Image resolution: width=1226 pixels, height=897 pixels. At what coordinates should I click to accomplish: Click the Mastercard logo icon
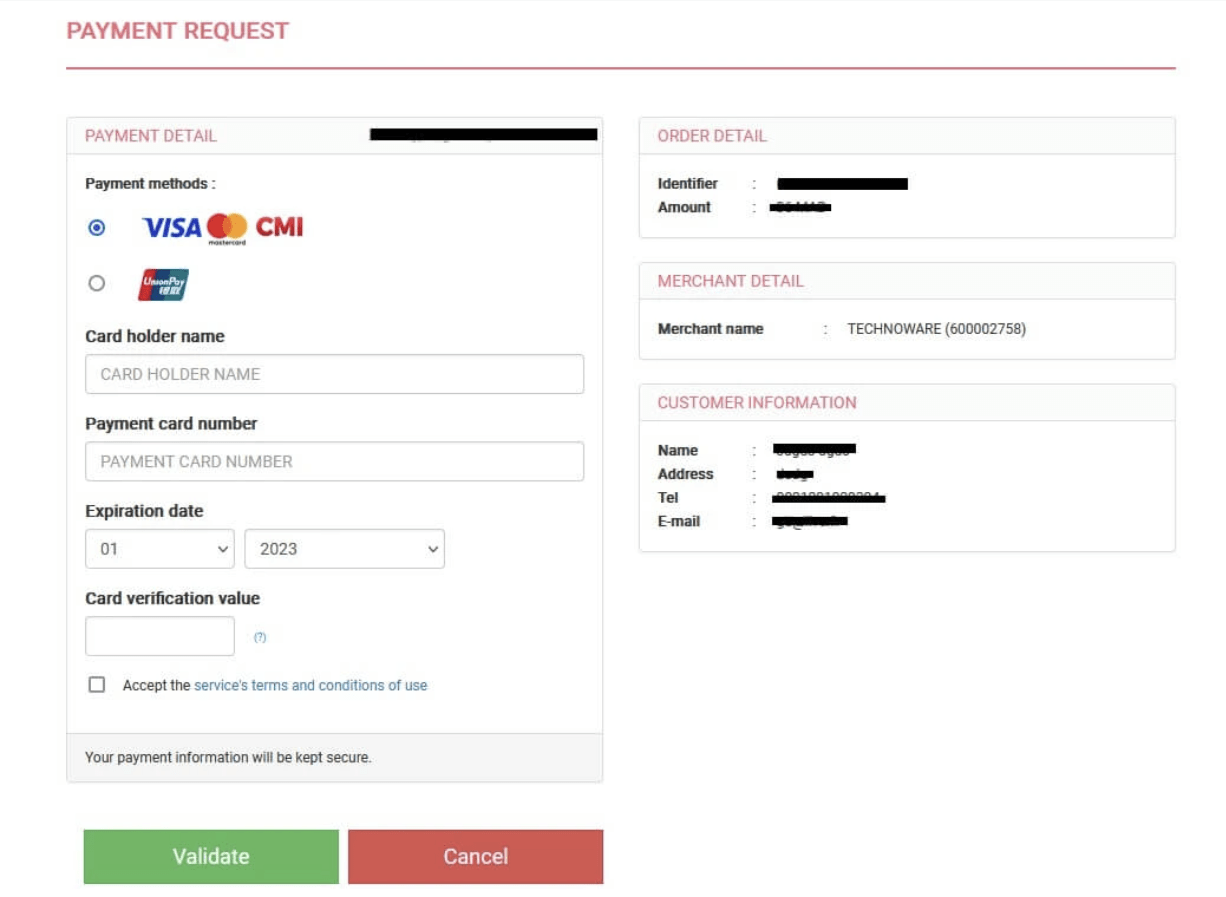point(227,229)
